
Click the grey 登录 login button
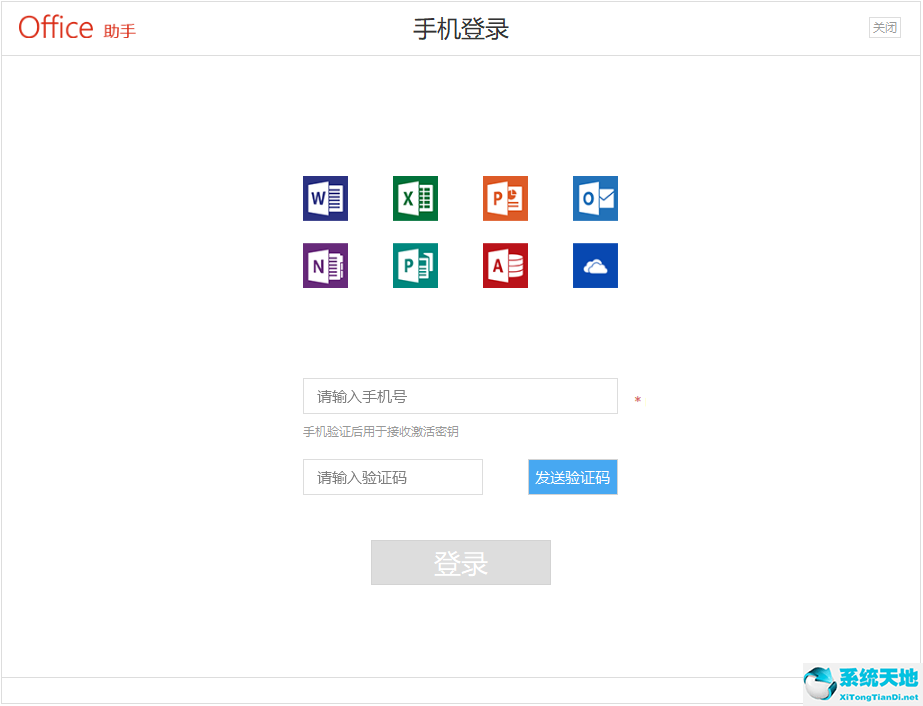[x=461, y=562]
